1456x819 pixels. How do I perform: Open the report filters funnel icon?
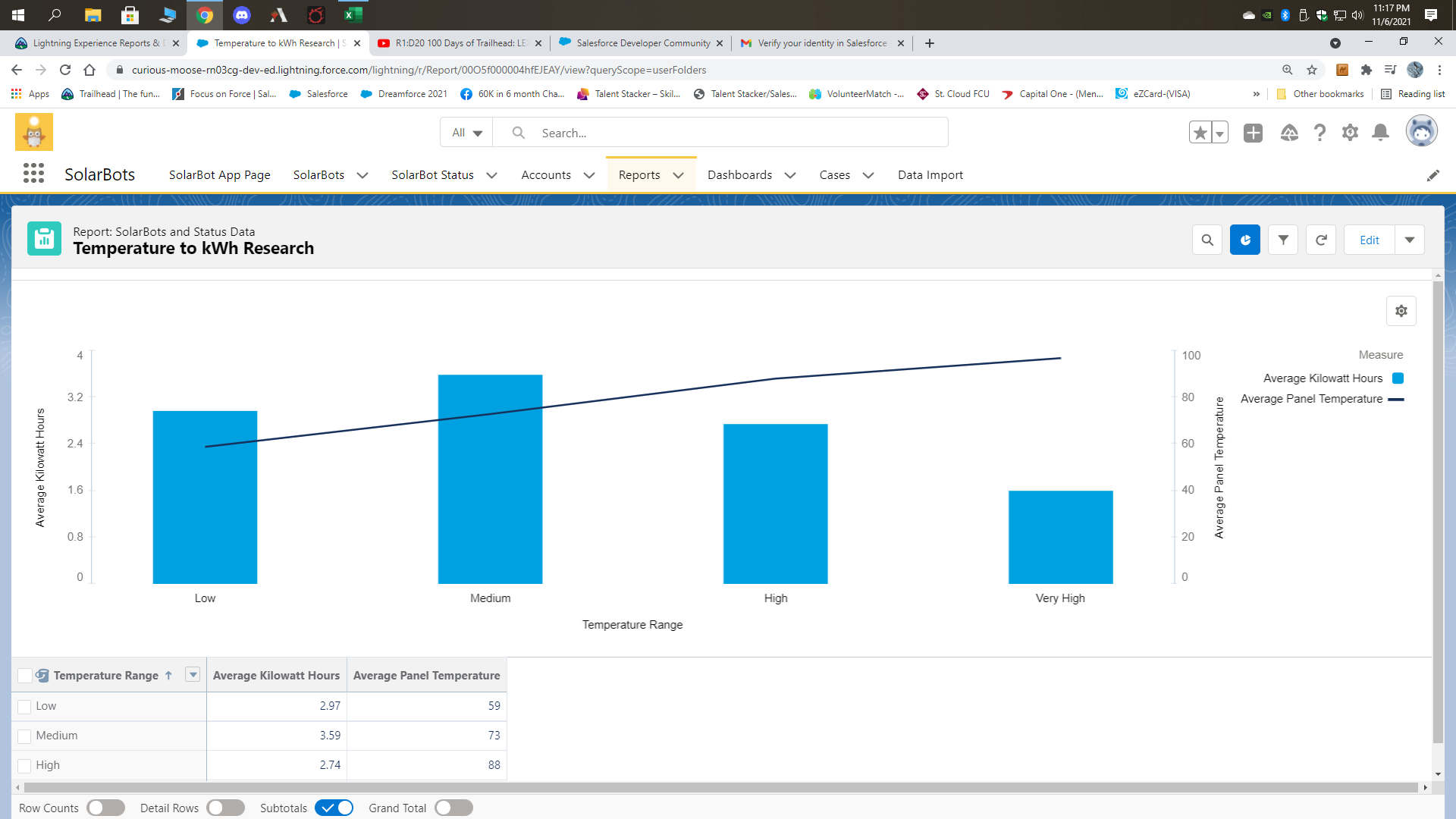tap(1283, 240)
